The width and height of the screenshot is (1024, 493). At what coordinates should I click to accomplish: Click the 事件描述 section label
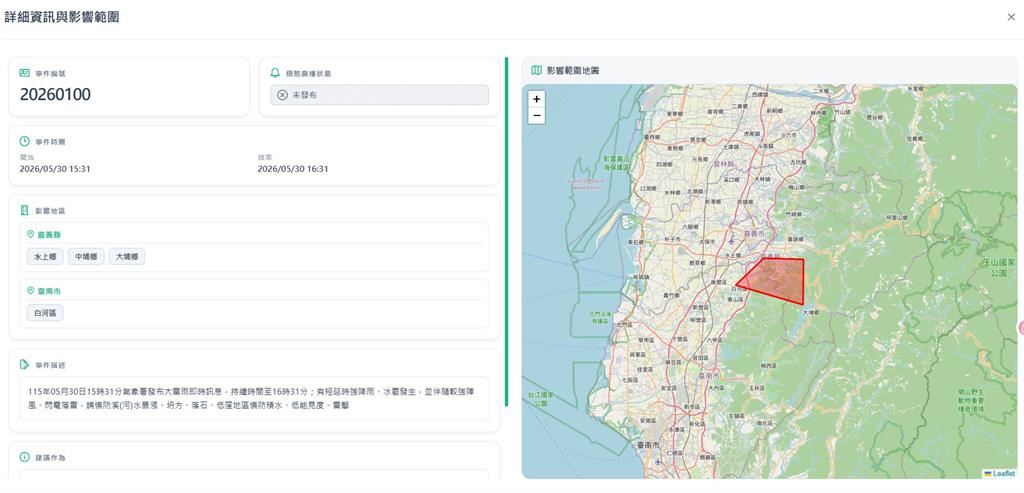point(50,365)
